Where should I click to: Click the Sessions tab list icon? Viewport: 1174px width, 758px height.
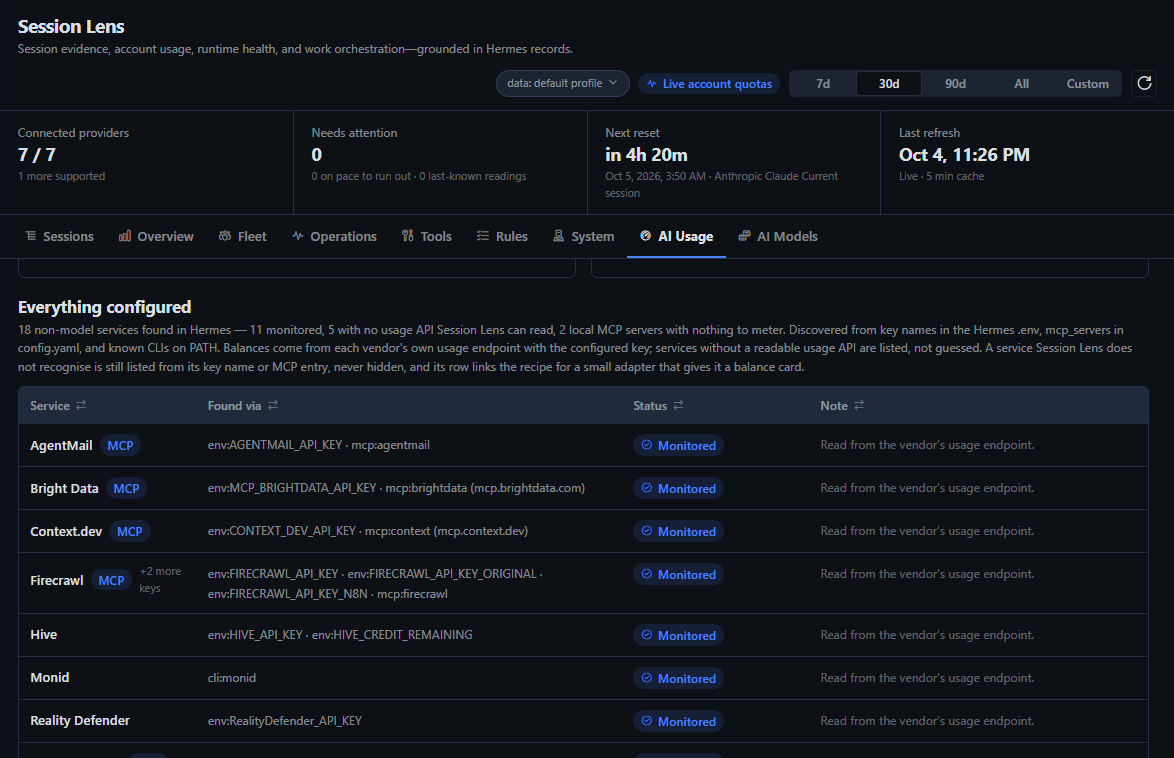pos(31,236)
